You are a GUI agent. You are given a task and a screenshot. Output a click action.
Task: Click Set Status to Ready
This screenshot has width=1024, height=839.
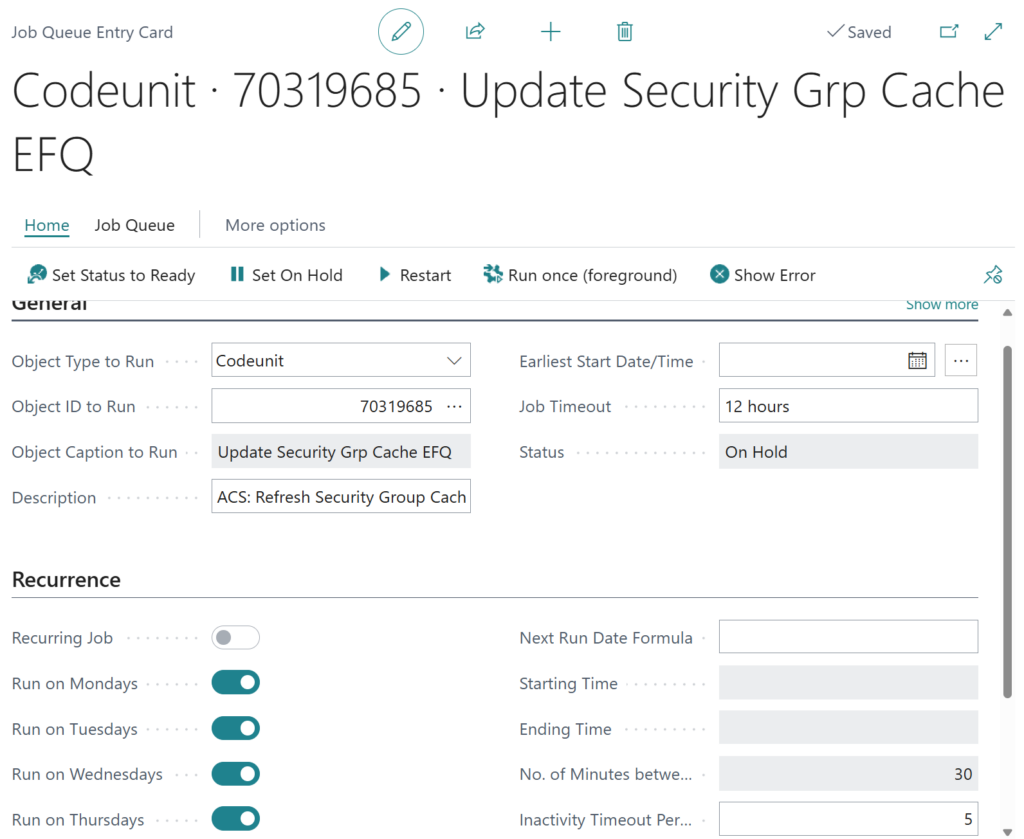111,275
